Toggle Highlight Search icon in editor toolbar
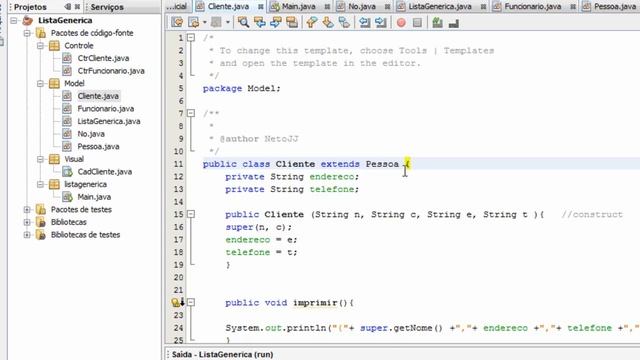 click(x=292, y=22)
